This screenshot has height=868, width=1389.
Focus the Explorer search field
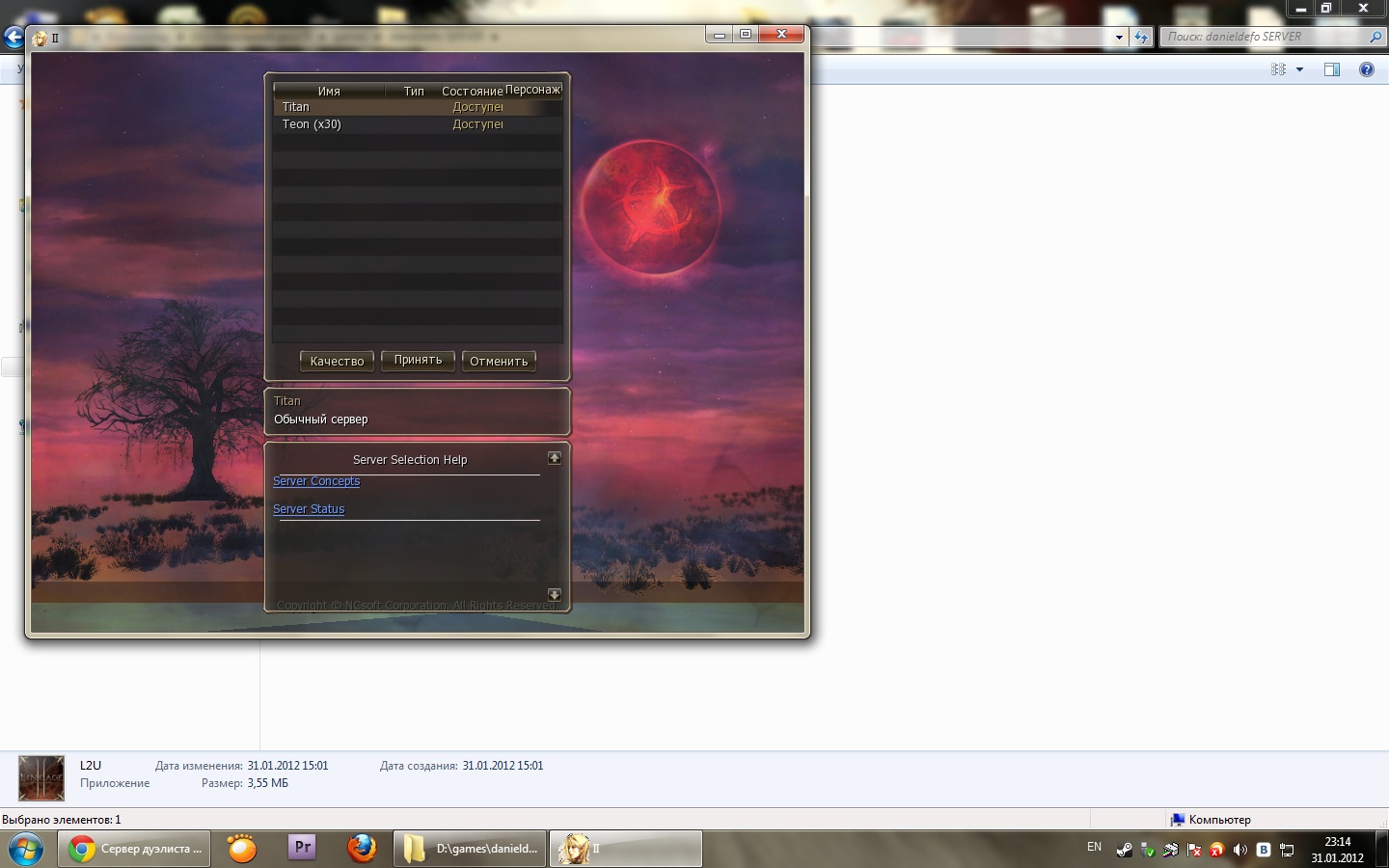coord(1264,37)
